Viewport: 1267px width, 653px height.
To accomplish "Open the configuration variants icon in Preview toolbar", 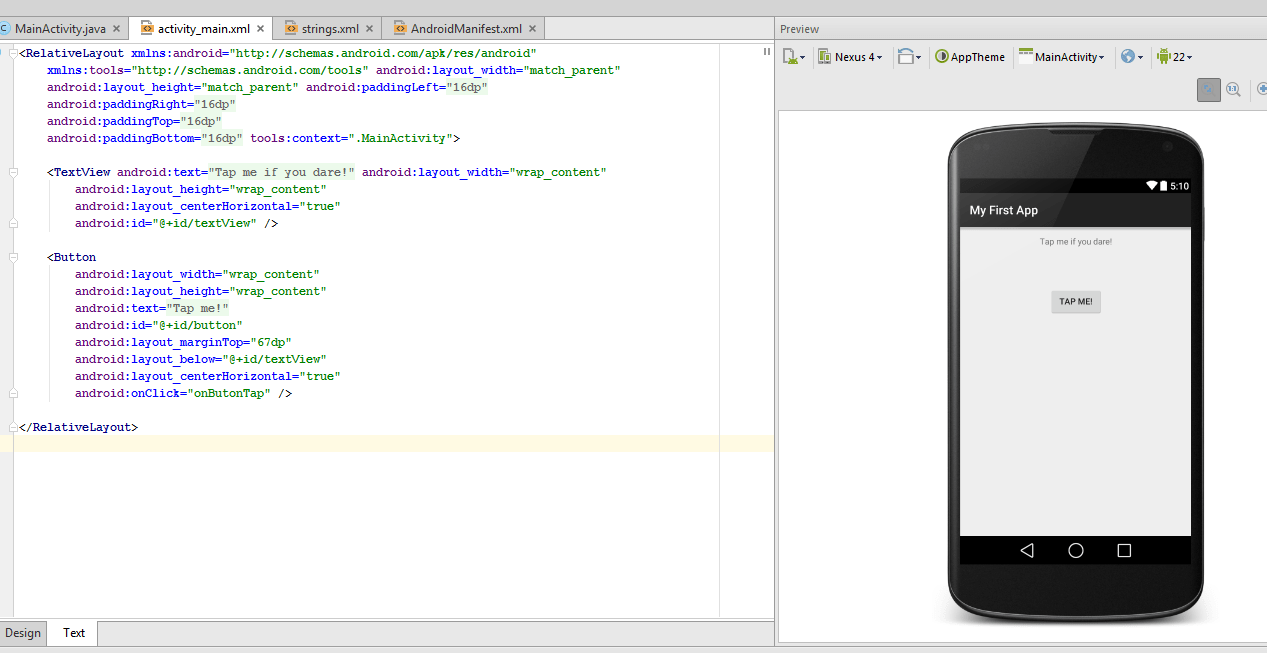I will coord(791,56).
